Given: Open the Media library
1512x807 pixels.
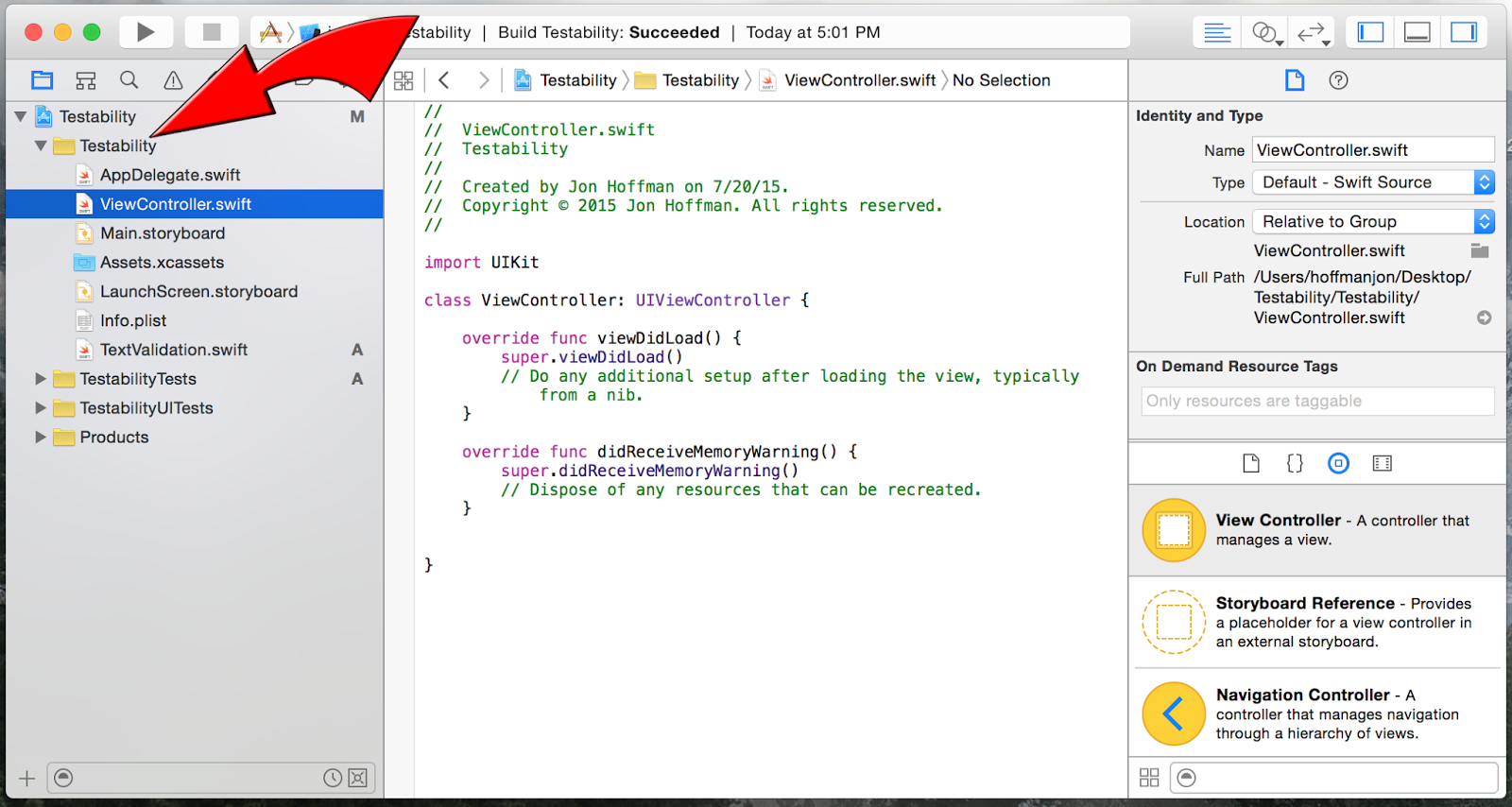Looking at the screenshot, I should coord(1383,463).
